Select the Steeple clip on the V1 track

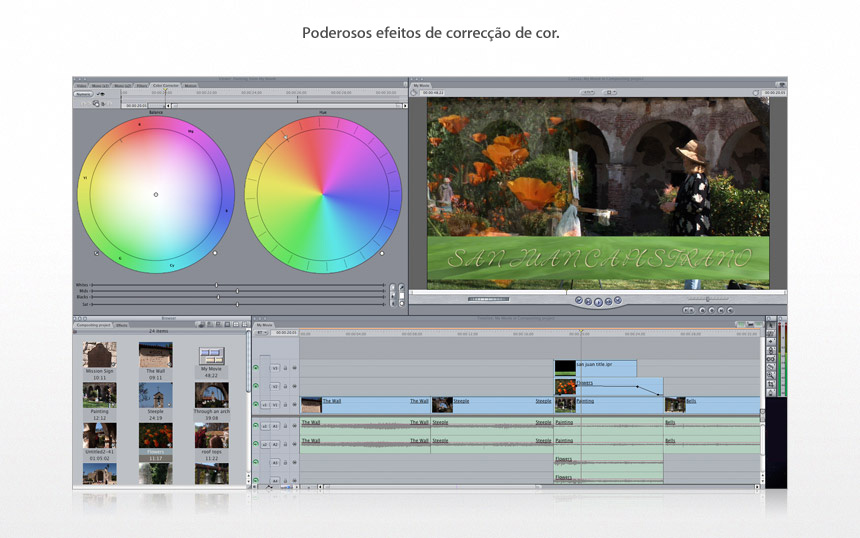[x=490, y=405]
